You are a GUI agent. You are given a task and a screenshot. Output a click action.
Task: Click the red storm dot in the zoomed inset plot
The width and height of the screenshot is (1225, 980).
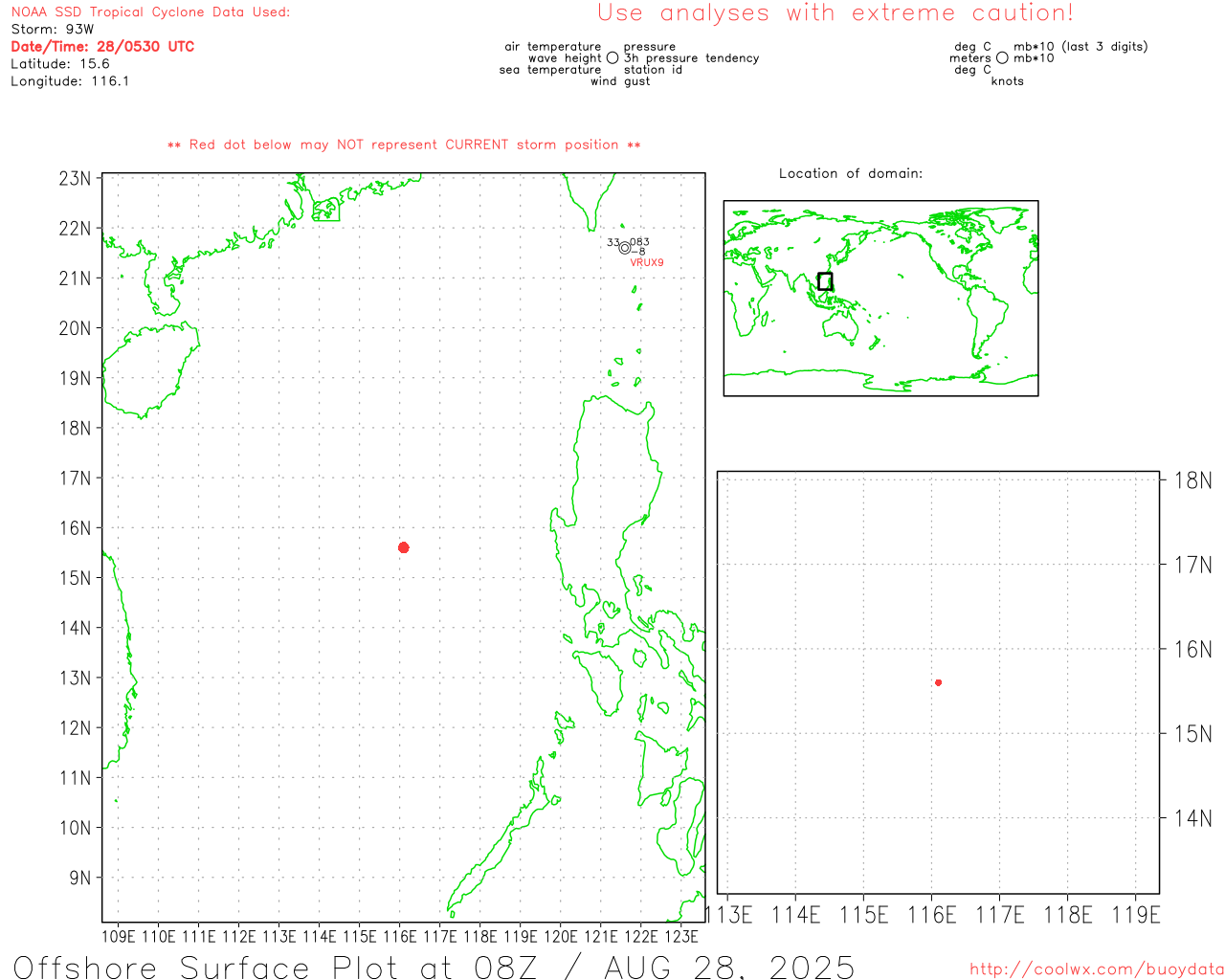tap(938, 682)
